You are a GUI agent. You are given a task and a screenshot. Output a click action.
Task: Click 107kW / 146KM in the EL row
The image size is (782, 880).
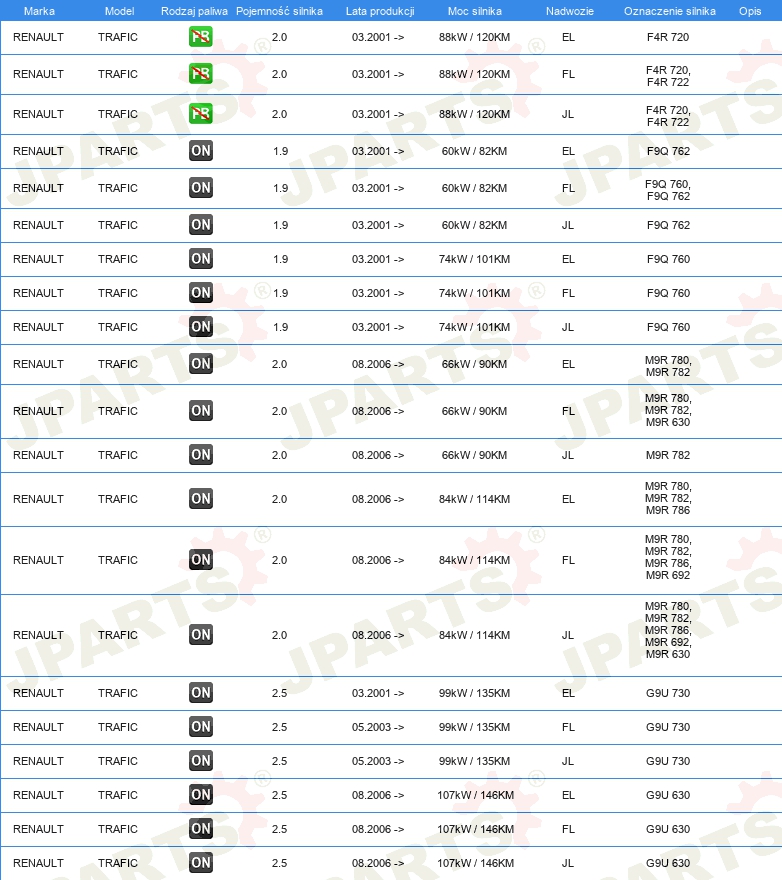click(x=475, y=795)
